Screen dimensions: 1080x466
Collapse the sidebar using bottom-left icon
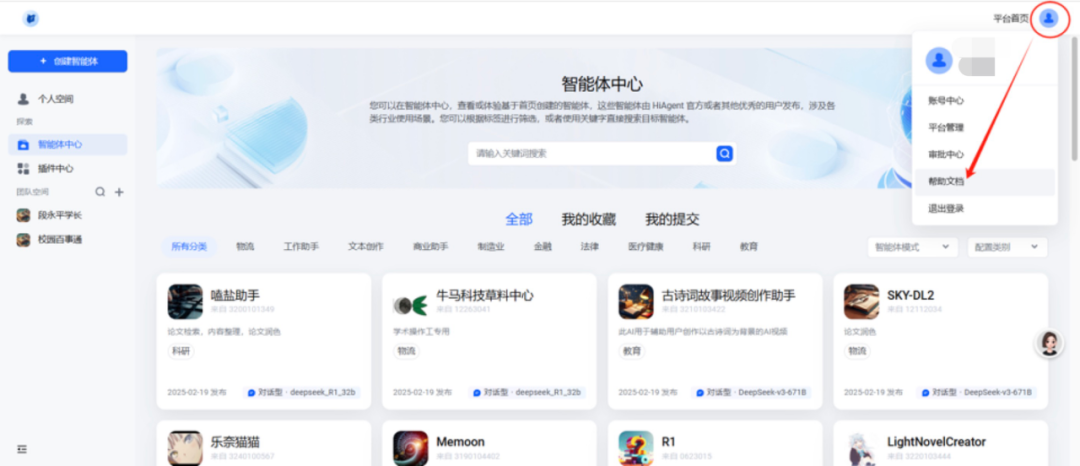22,449
